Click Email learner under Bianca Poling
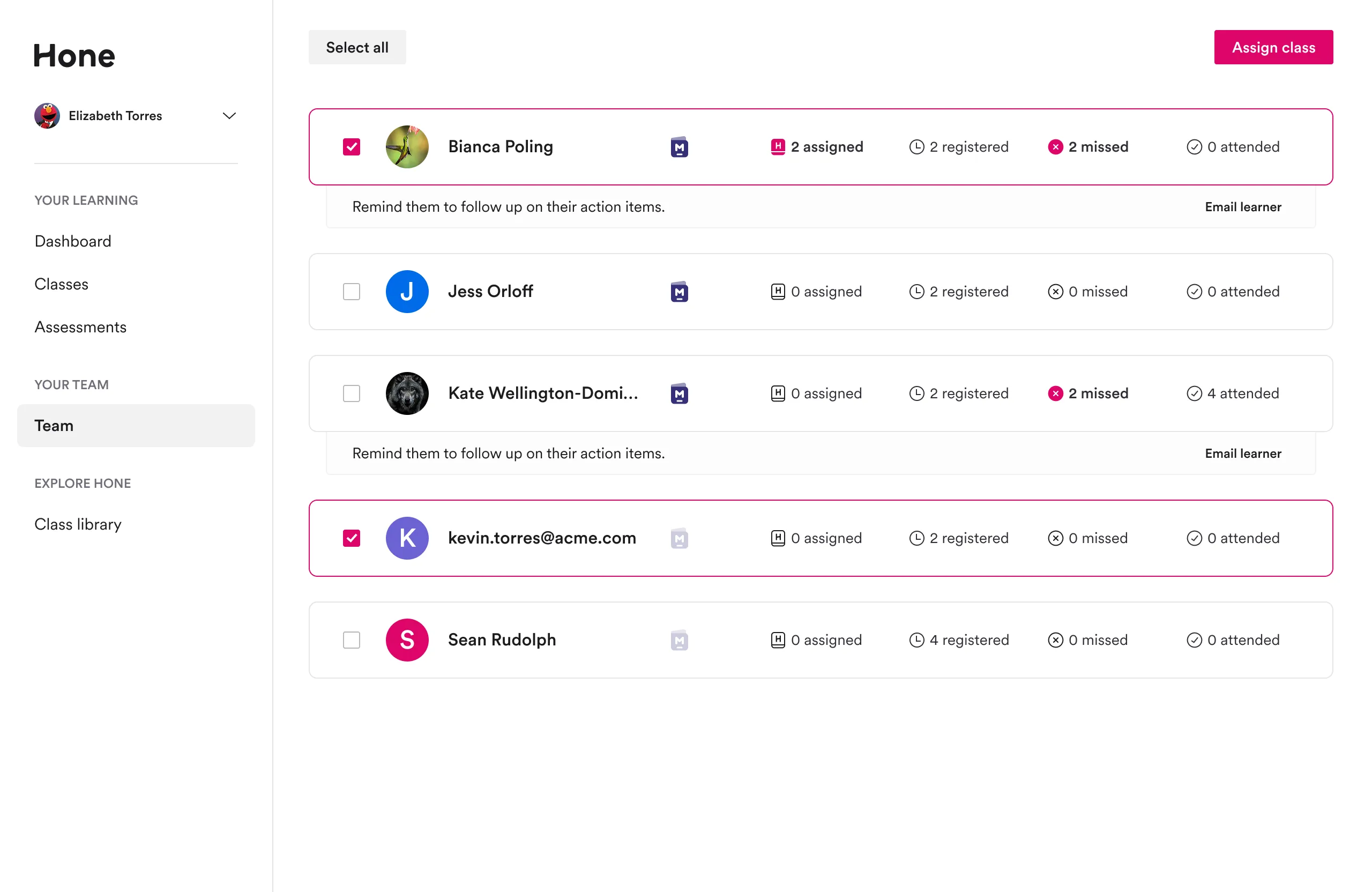Viewport: 1372px width, 892px height. pyautogui.click(x=1243, y=207)
